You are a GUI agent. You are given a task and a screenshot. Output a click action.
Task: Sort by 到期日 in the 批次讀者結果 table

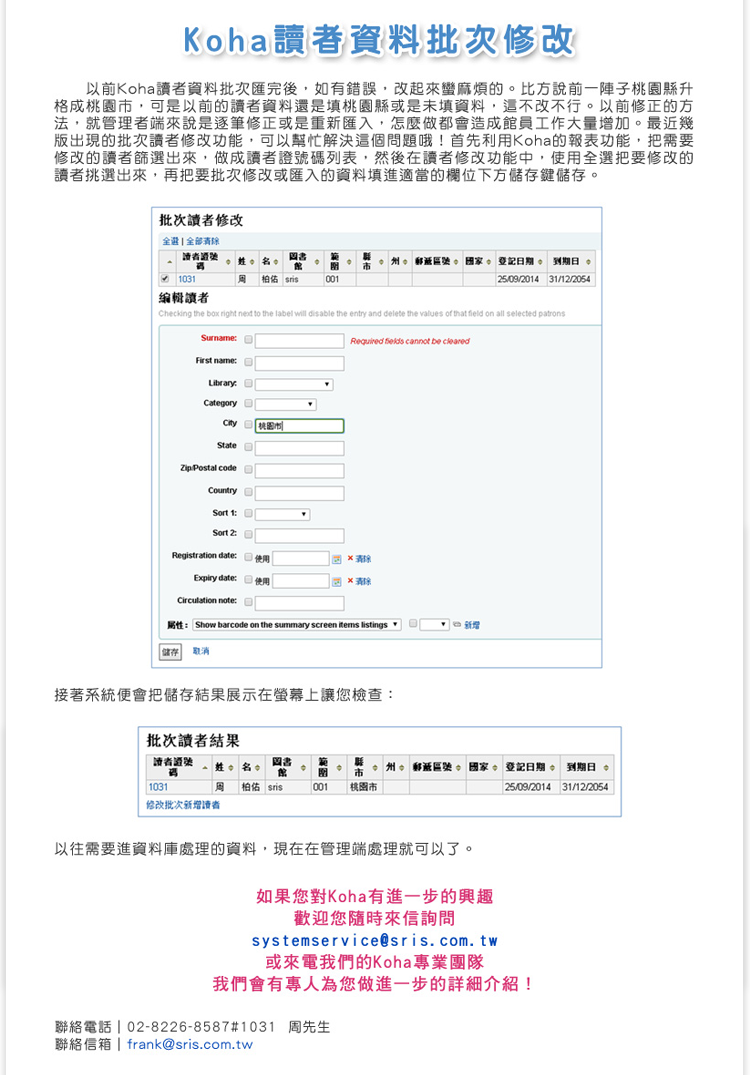(586, 767)
